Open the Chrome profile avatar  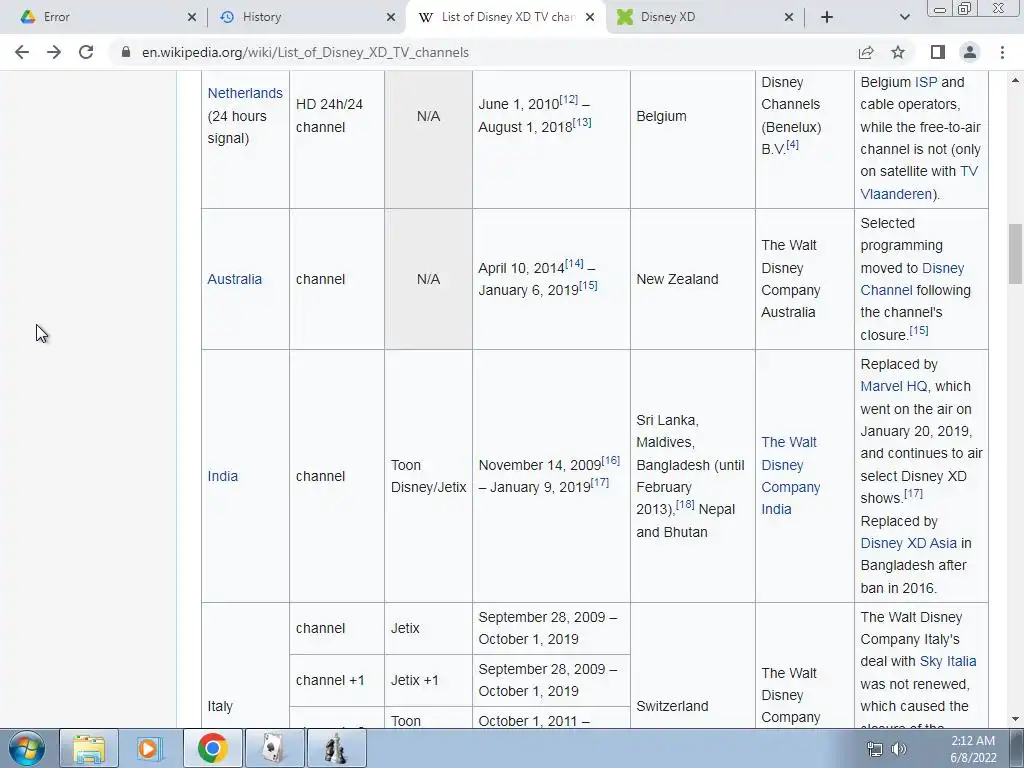970,52
